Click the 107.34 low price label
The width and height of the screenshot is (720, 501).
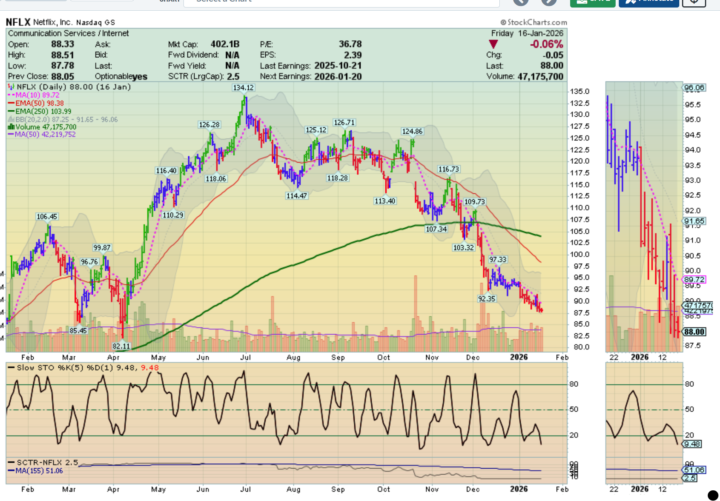pos(436,229)
